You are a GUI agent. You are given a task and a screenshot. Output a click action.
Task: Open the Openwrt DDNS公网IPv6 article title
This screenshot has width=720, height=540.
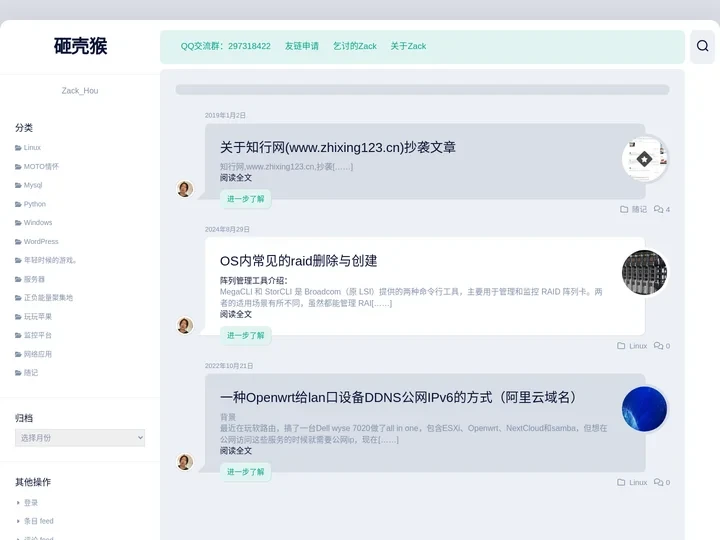pos(398,397)
